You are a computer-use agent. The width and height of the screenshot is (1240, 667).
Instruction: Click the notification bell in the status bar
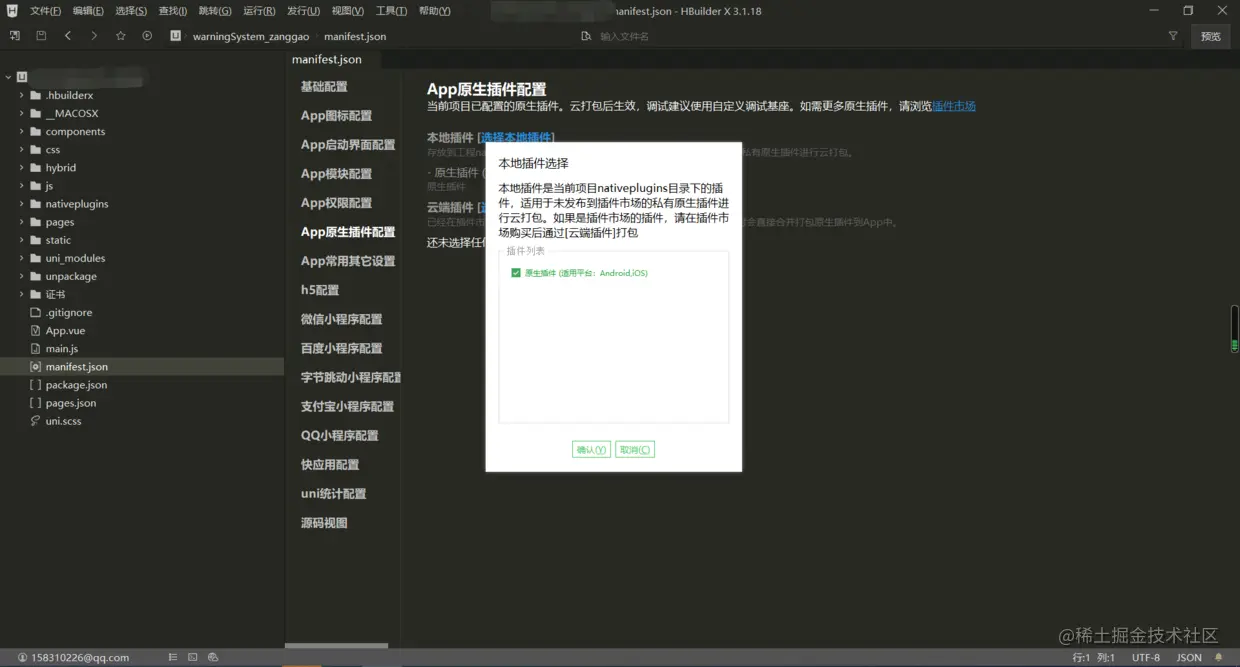[x=1218, y=657]
